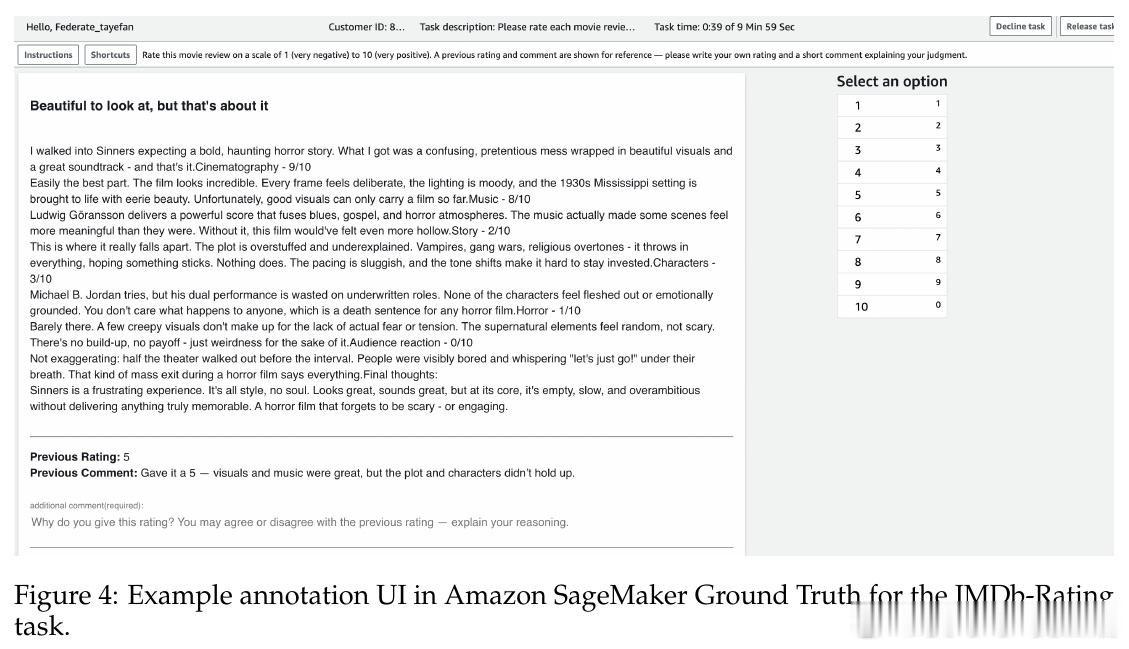Select rating option 1
Screen dimensions: 1129x649
pos(891,105)
